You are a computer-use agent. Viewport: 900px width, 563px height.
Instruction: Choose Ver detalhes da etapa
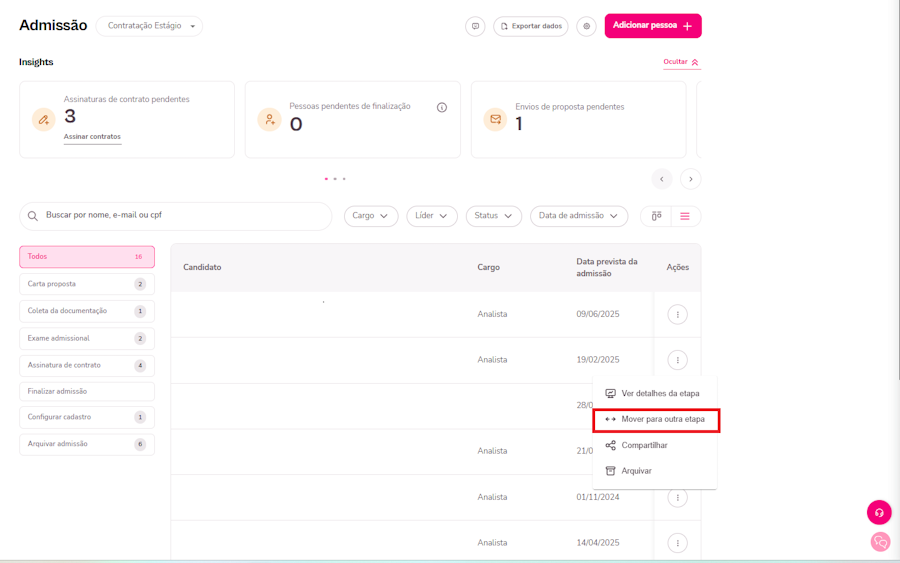click(x=655, y=394)
